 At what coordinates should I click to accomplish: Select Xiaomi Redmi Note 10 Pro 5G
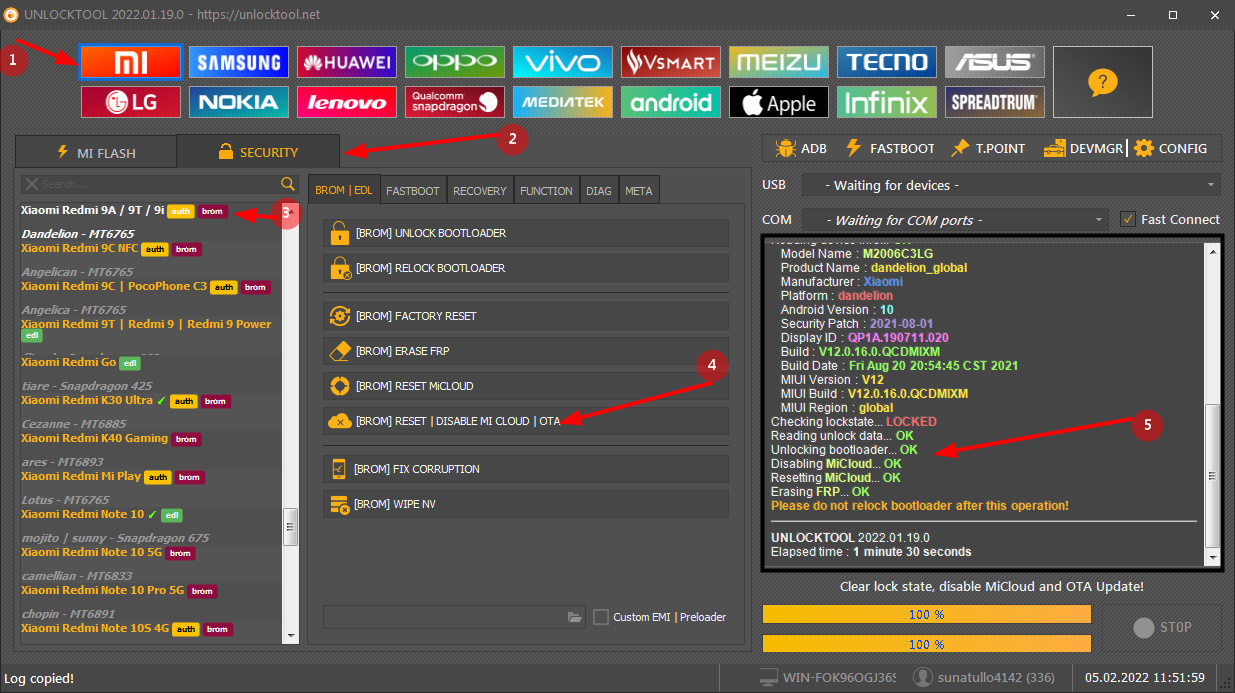click(103, 590)
